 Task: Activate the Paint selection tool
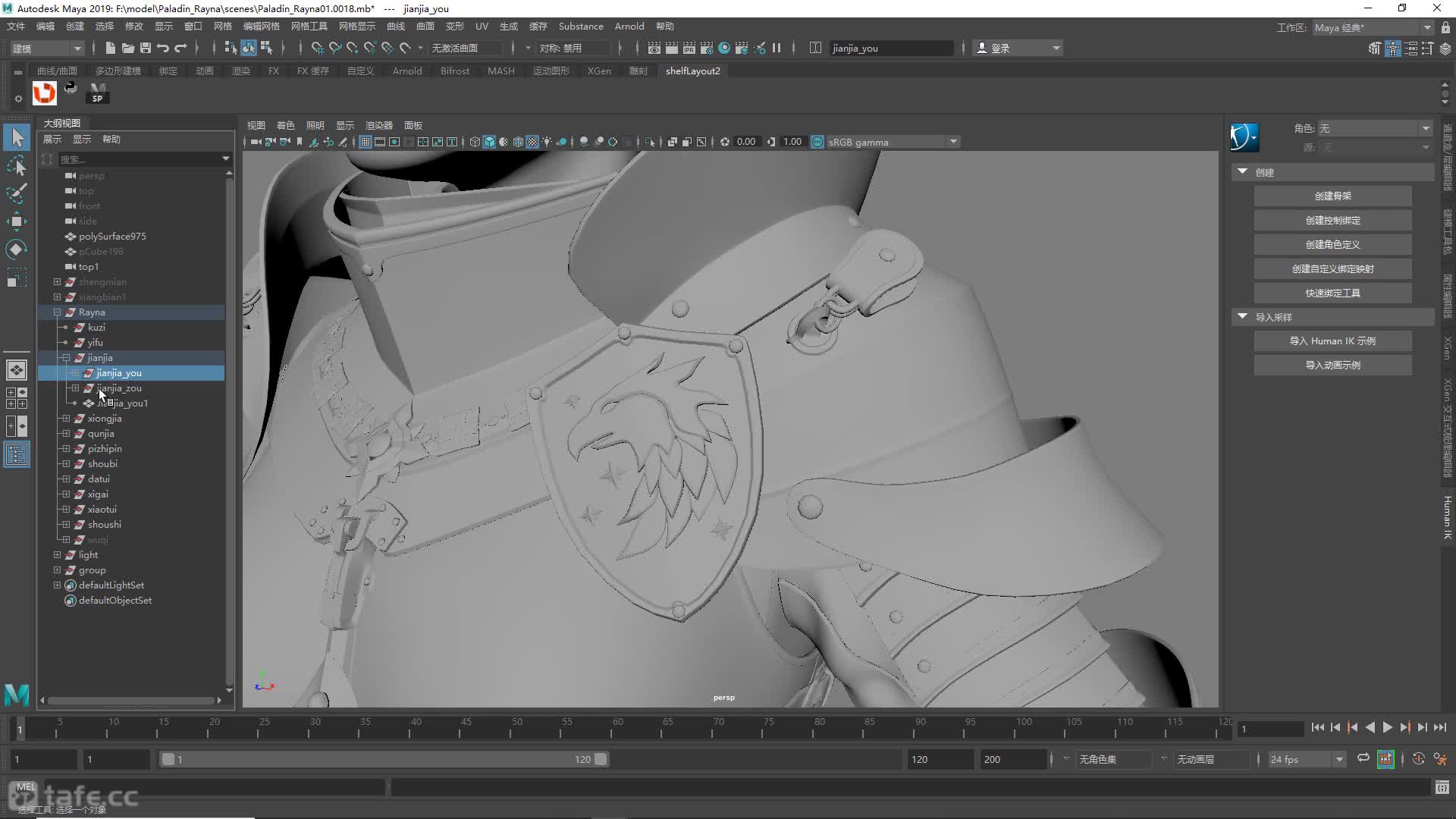pyautogui.click(x=17, y=193)
